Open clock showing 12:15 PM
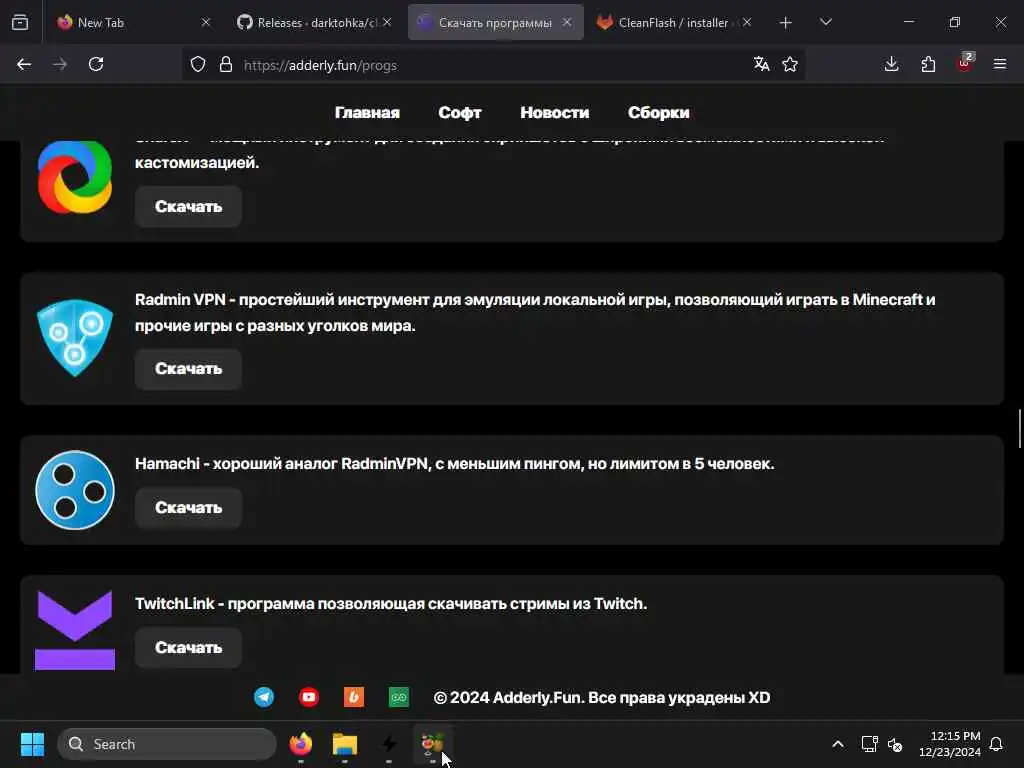Viewport: 1024px width, 768px height. click(950, 744)
